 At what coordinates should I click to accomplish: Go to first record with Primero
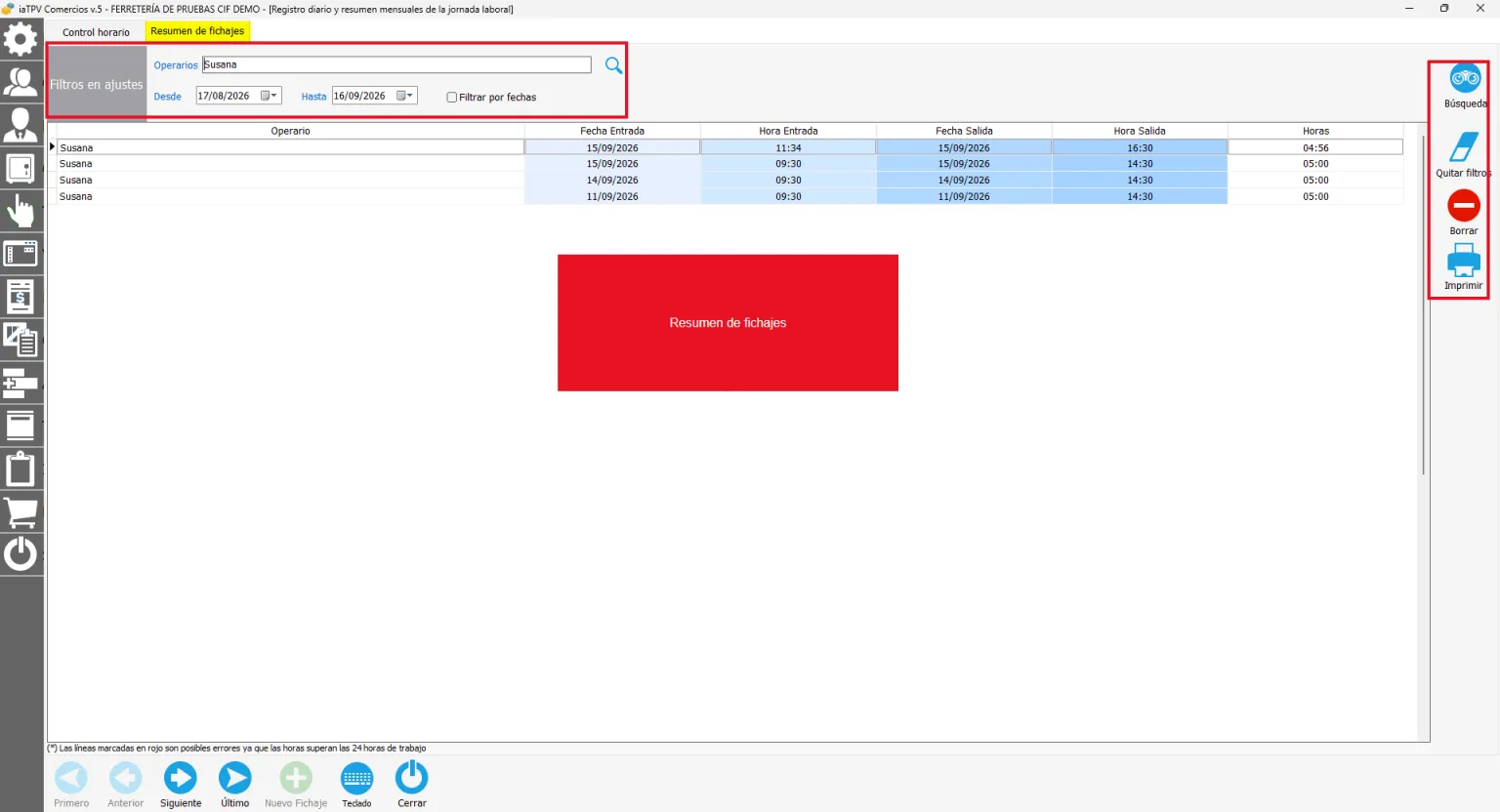(x=71, y=786)
